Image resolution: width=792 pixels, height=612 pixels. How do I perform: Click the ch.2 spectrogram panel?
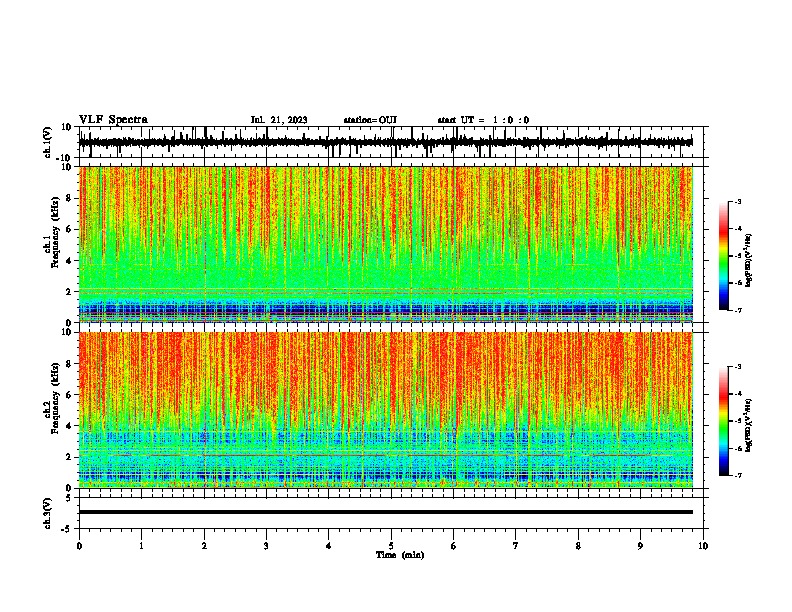[x=386, y=410]
